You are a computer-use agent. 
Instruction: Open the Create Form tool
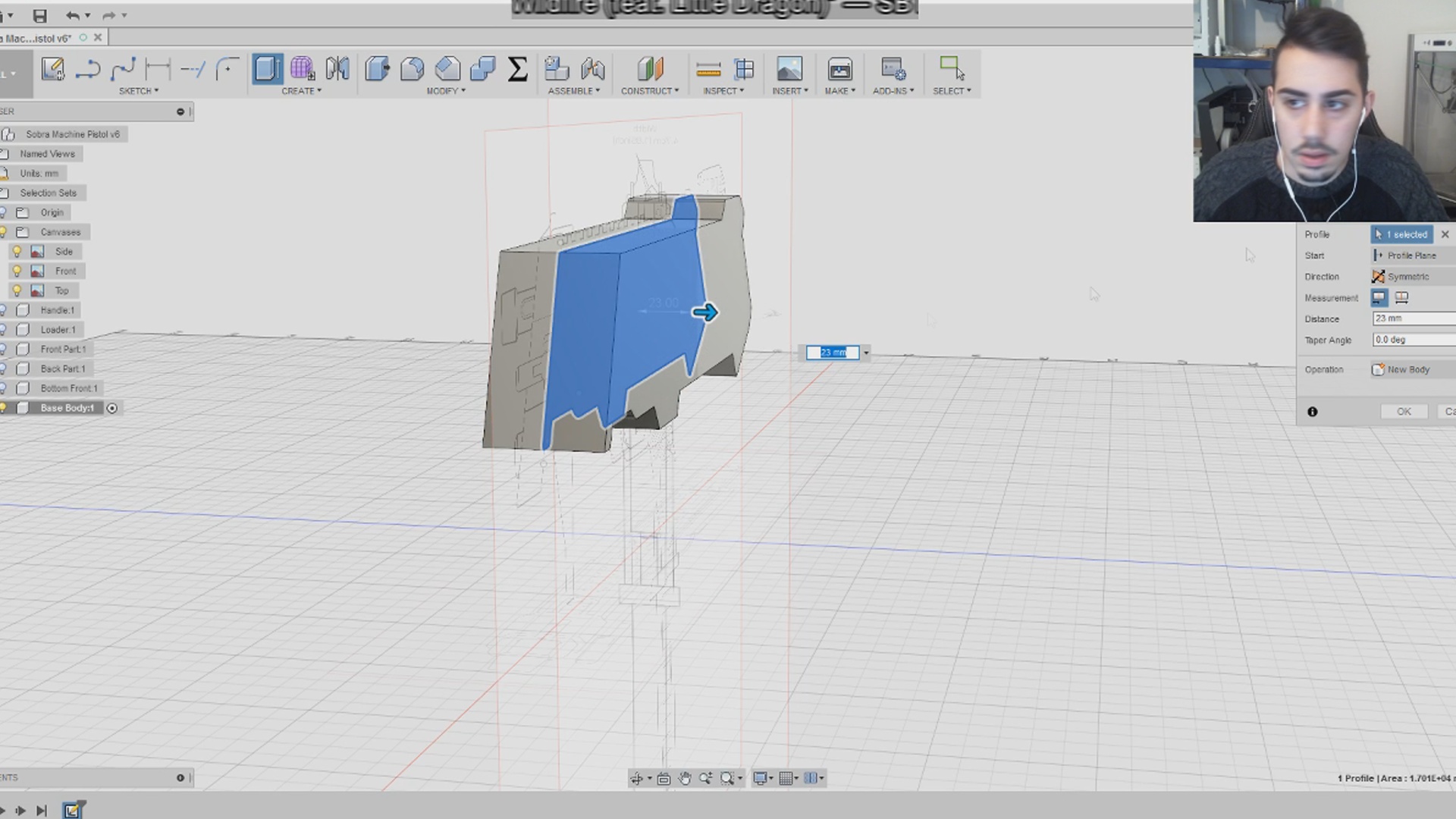(x=303, y=69)
